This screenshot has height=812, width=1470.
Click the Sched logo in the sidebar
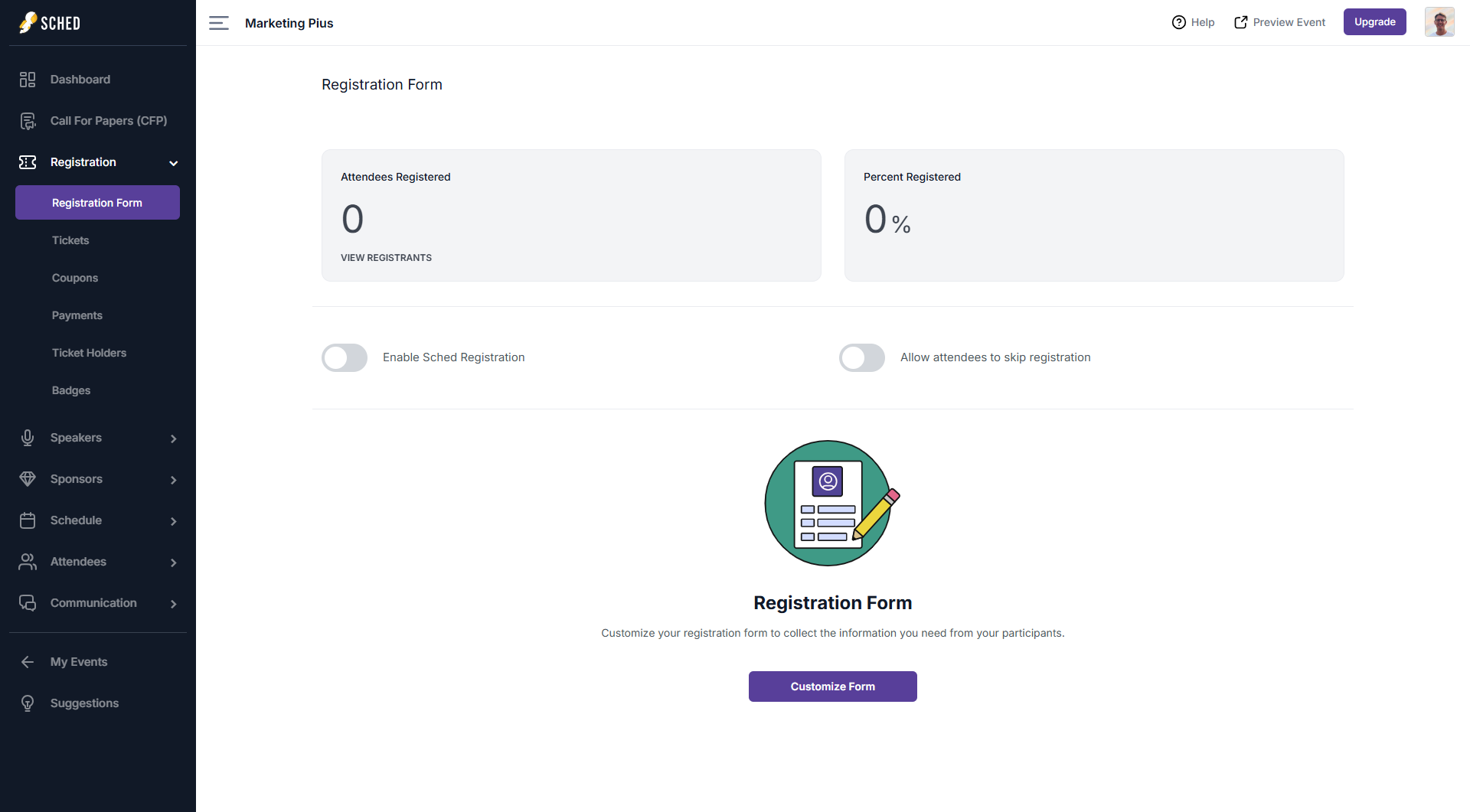50,23
